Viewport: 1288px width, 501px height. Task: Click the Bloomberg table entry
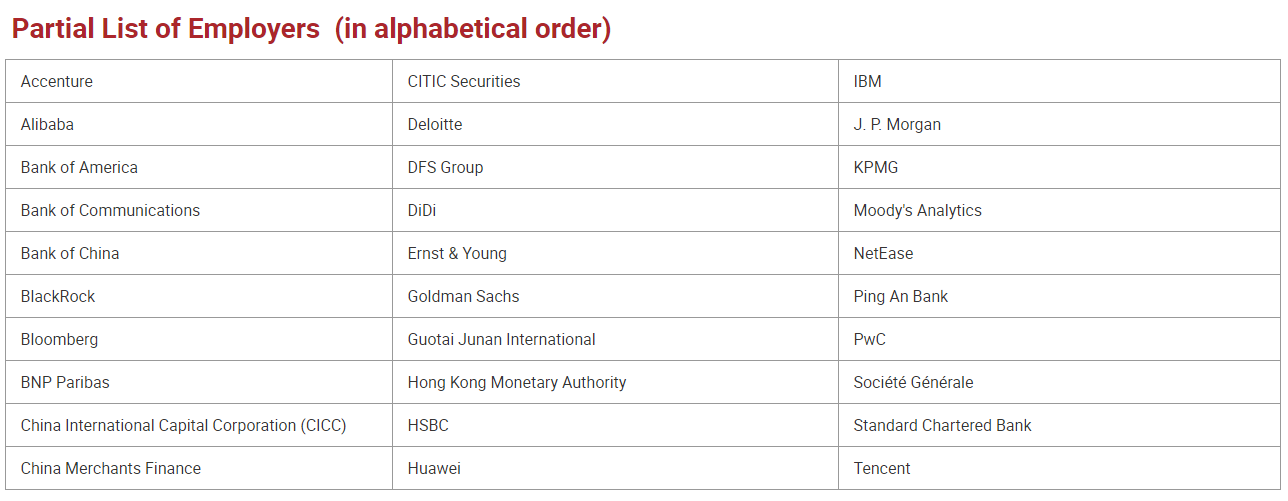pyautogui.click(x=60, y=340)
